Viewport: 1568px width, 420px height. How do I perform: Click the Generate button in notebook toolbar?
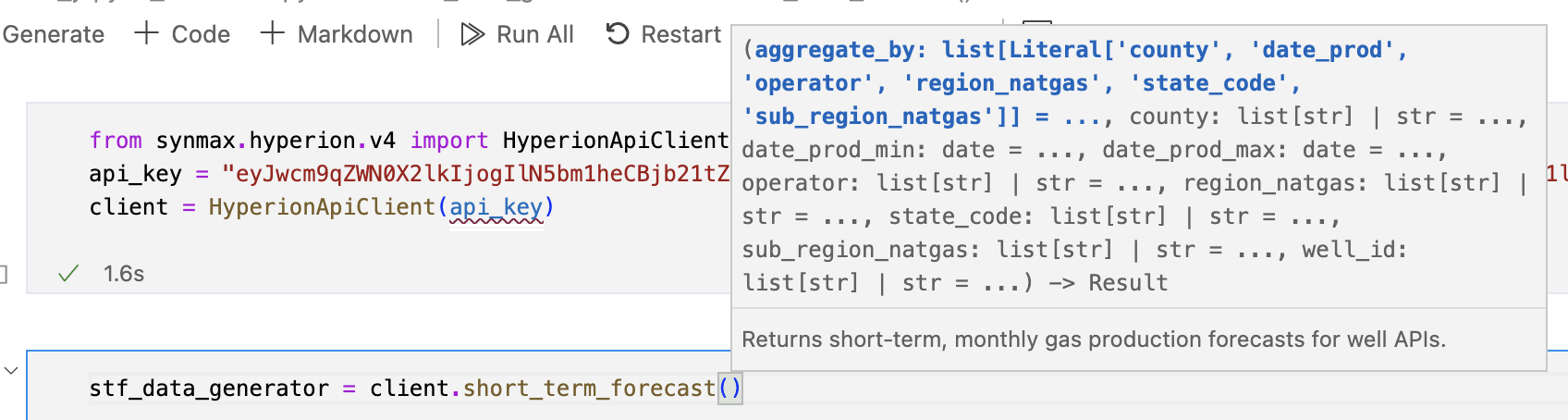pyautogui.click(x=53, y=35)
